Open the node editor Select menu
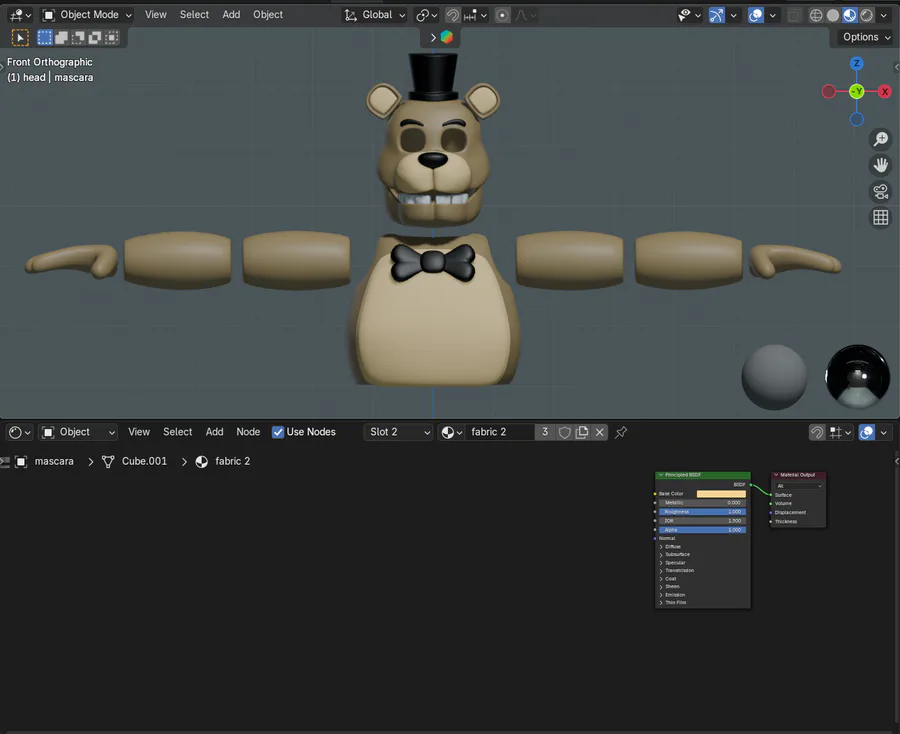The width and height of the screenshot is (900, 734). (x=177, y=432)
